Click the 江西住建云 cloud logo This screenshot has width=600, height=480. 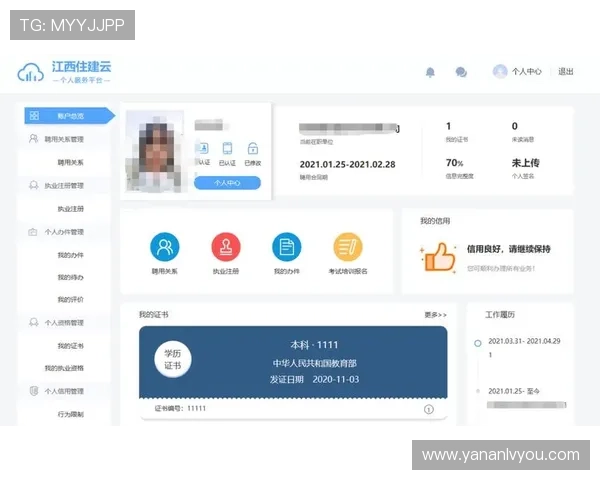(x=31, y=73)
